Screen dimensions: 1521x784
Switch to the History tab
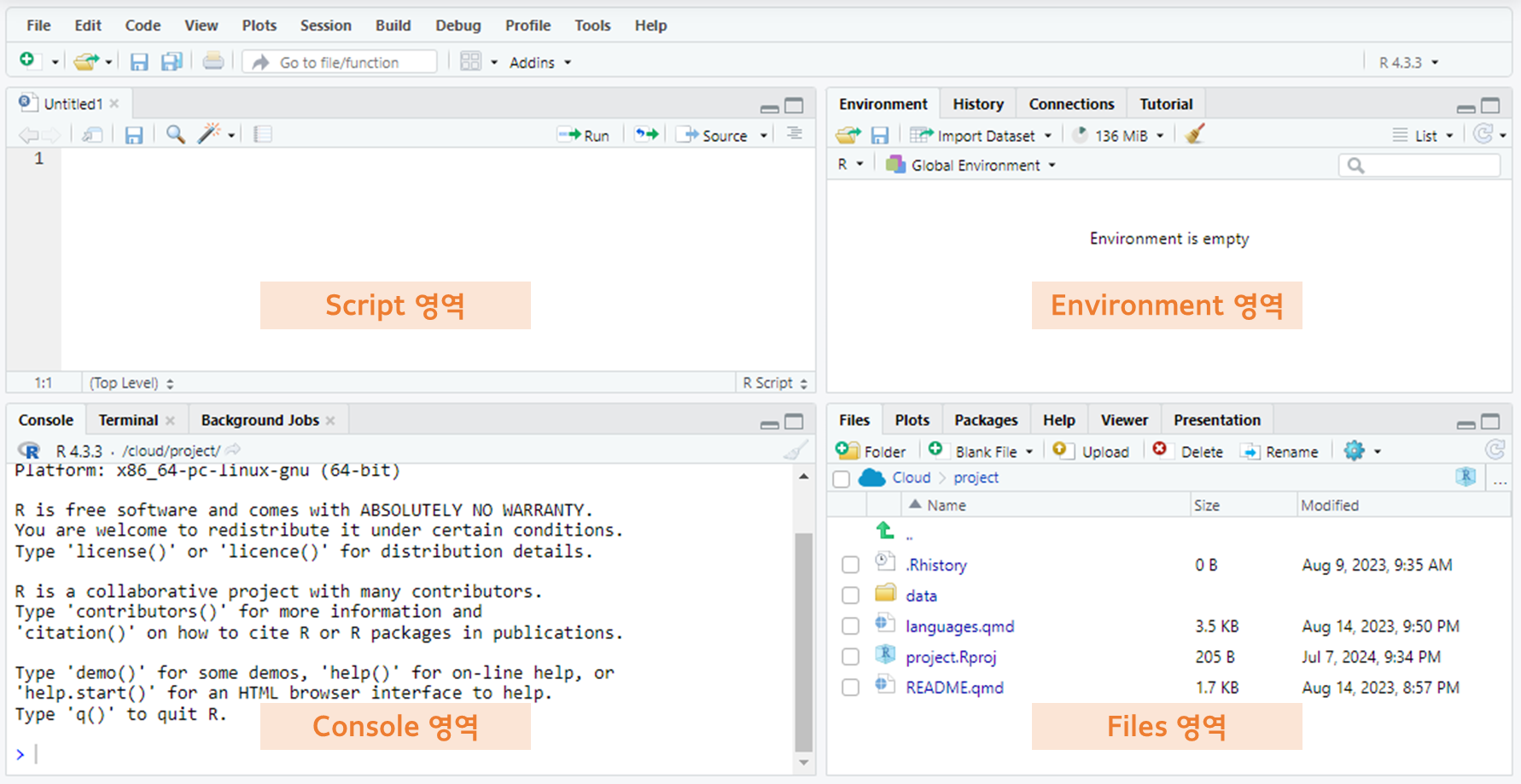pos(978,104)
